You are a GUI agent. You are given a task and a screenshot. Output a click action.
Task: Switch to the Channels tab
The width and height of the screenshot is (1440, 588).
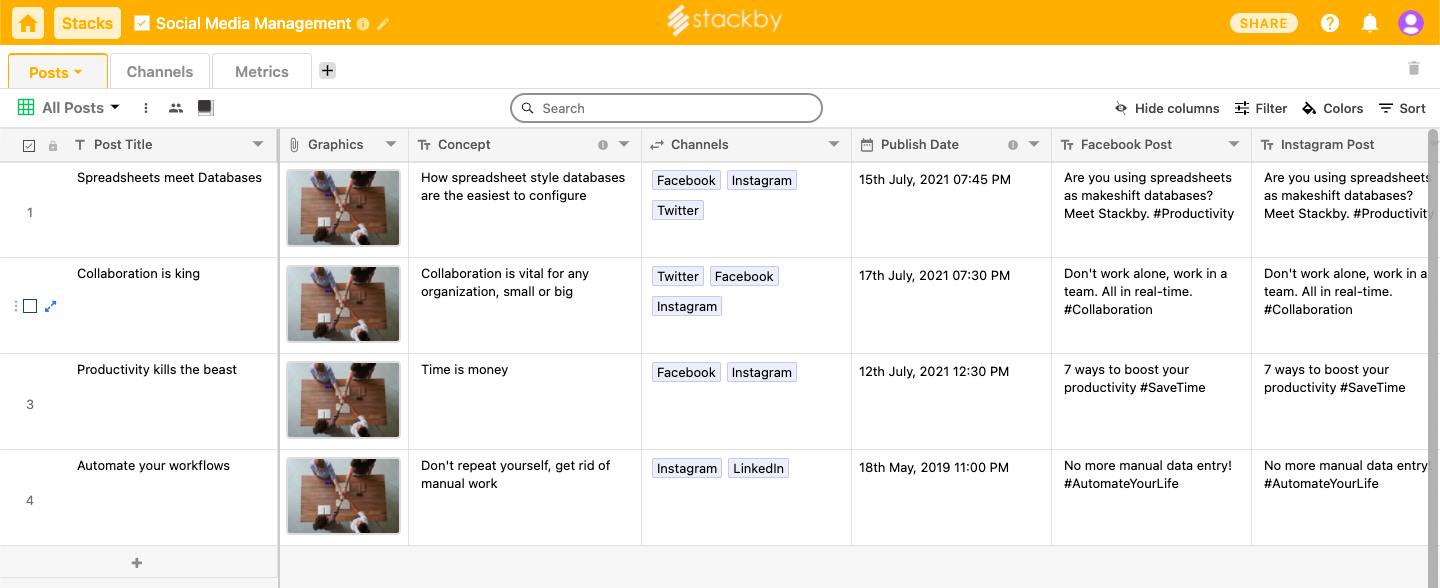pyautogui.click(x=160, y=72)
